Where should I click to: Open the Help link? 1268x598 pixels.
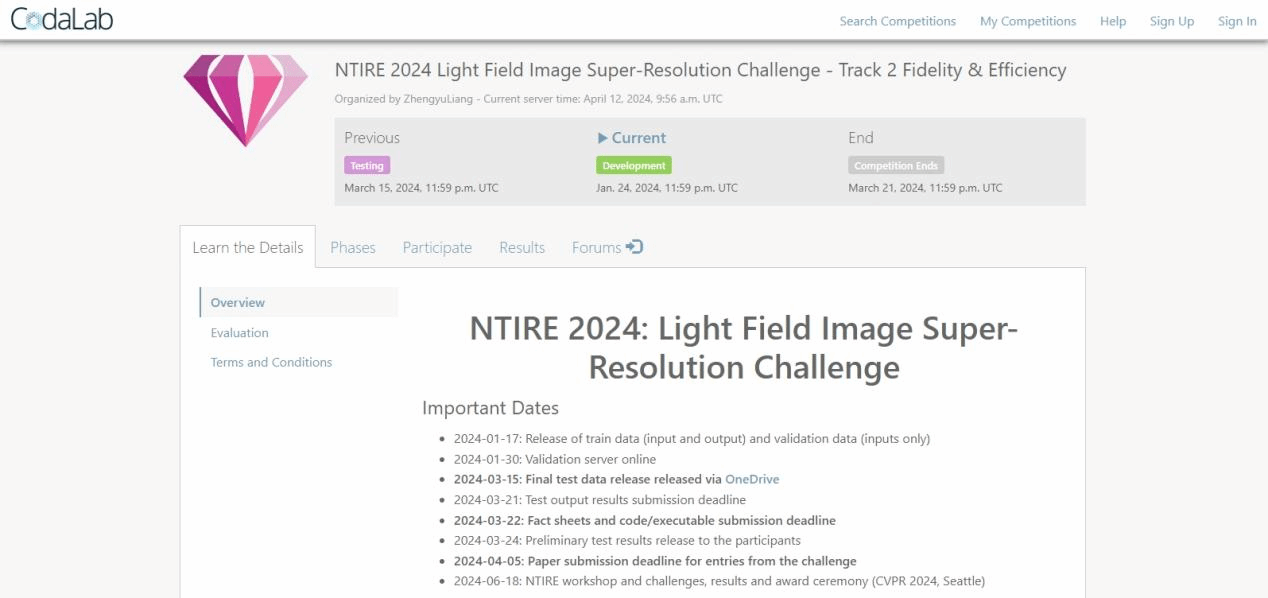click(1112, 21)
